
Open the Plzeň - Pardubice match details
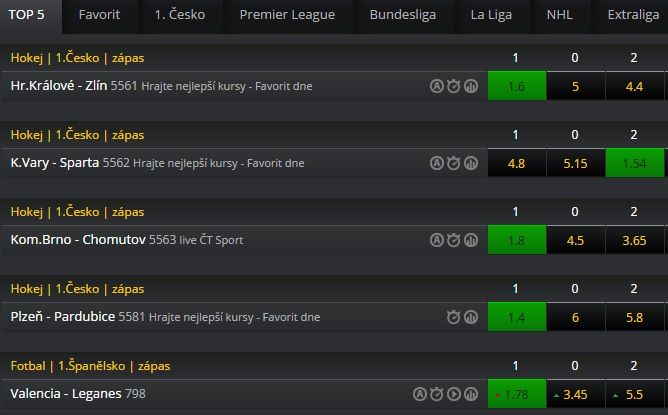(x=63, y=317)
